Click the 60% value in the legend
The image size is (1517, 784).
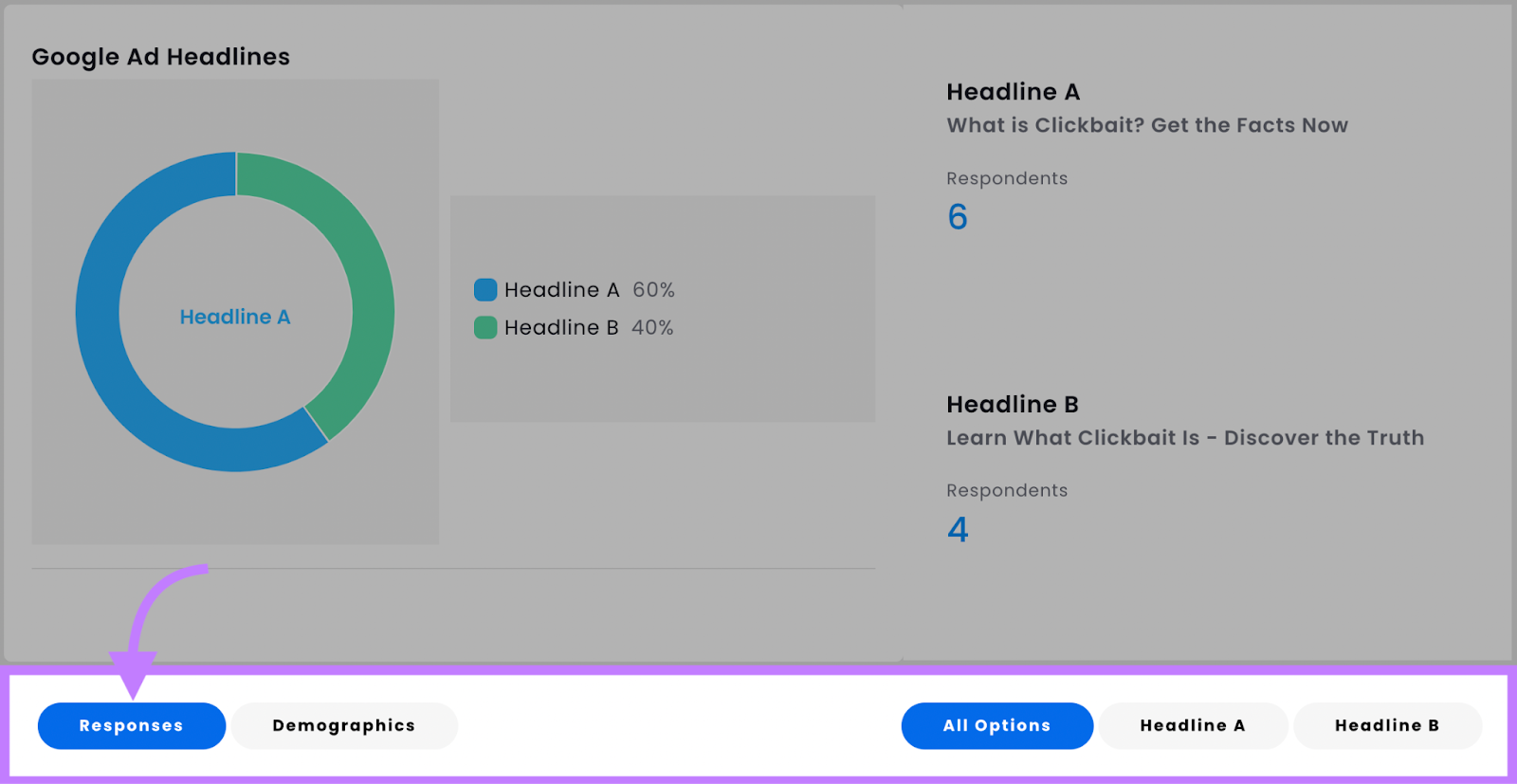[653, 290]
